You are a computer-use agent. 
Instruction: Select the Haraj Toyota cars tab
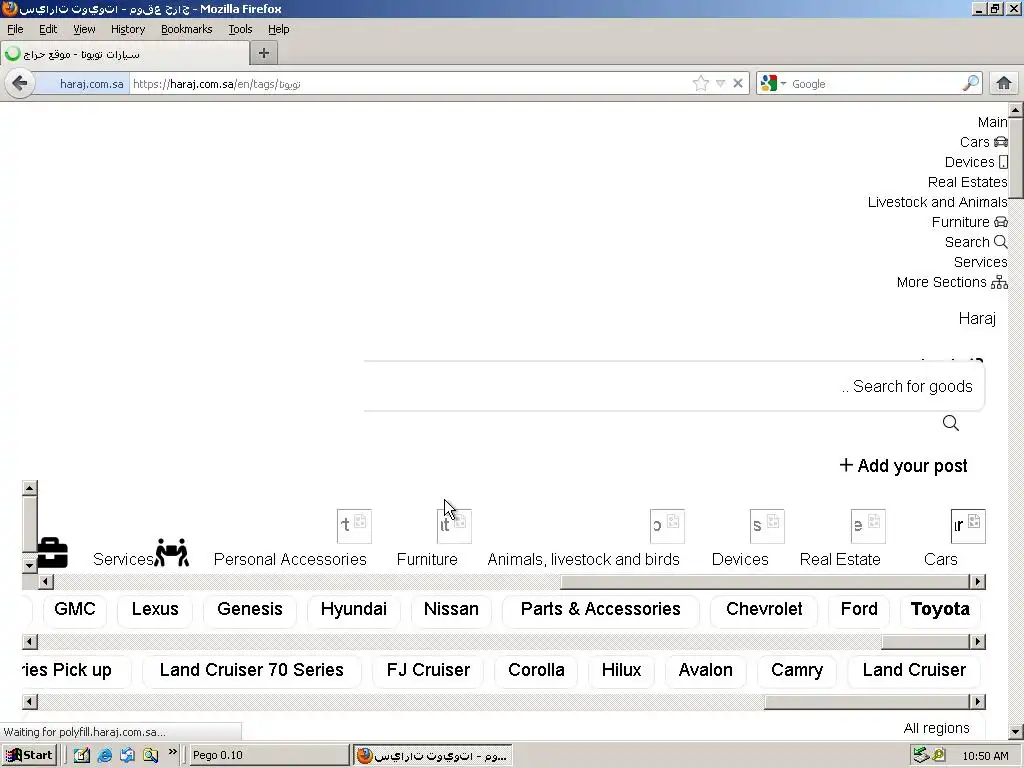(x=124, y=54)
